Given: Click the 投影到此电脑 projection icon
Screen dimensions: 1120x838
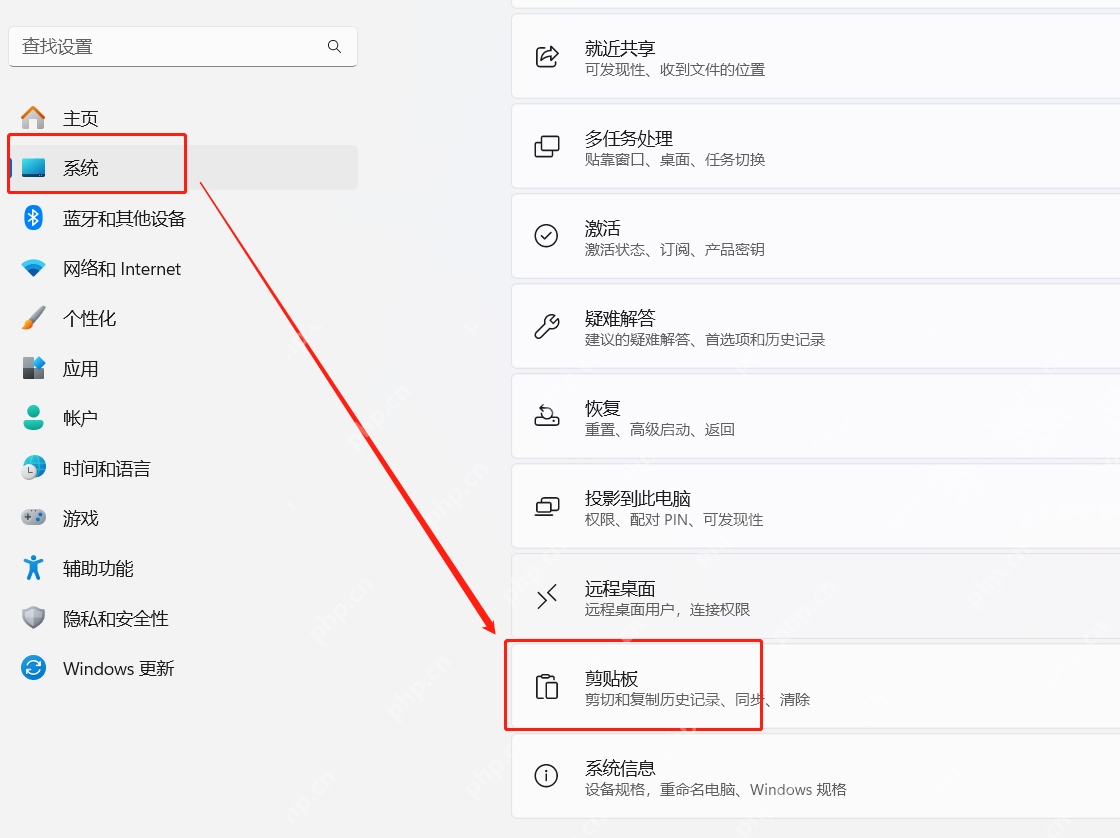Looking at the screenshot, I should pyautogui.click(x=546, y=507).
